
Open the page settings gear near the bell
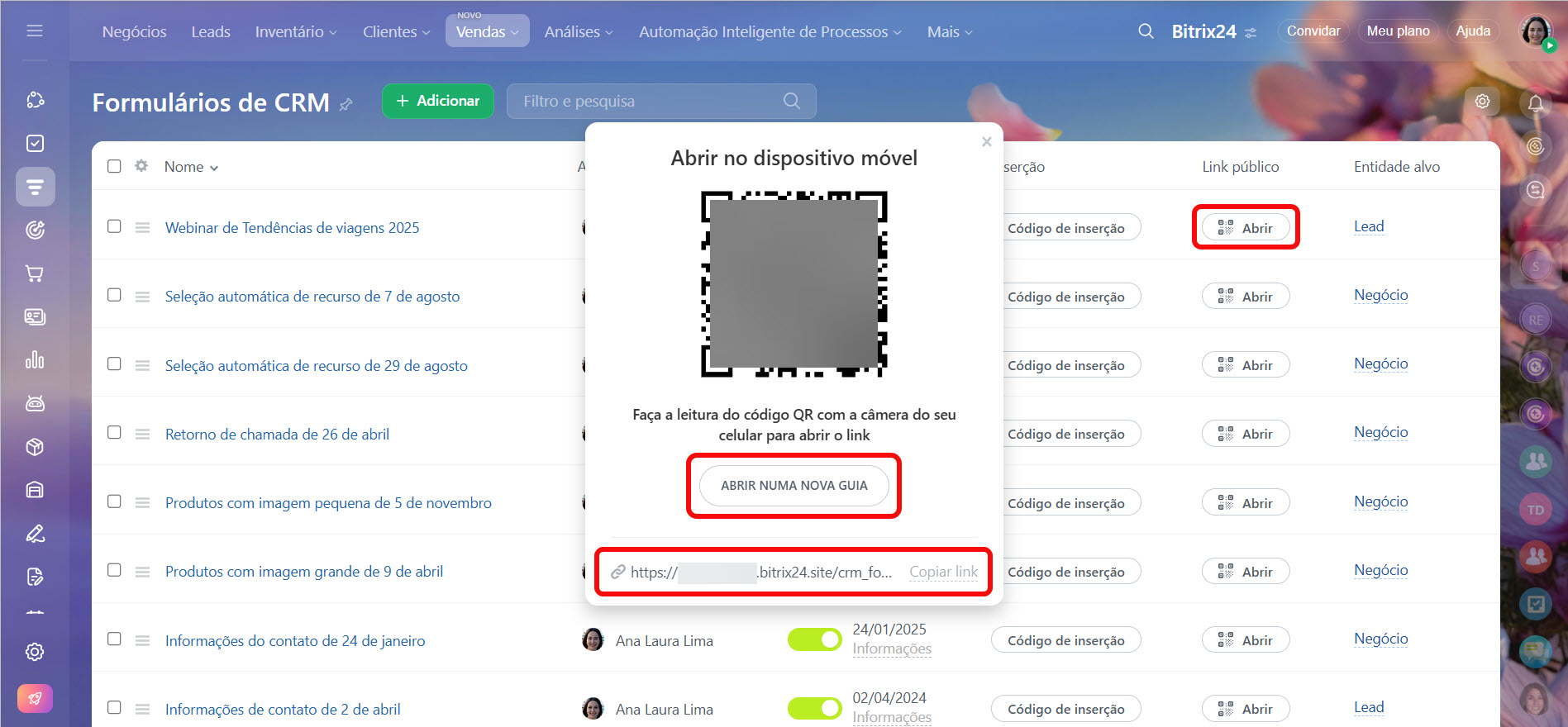[x=1482, y=102]
